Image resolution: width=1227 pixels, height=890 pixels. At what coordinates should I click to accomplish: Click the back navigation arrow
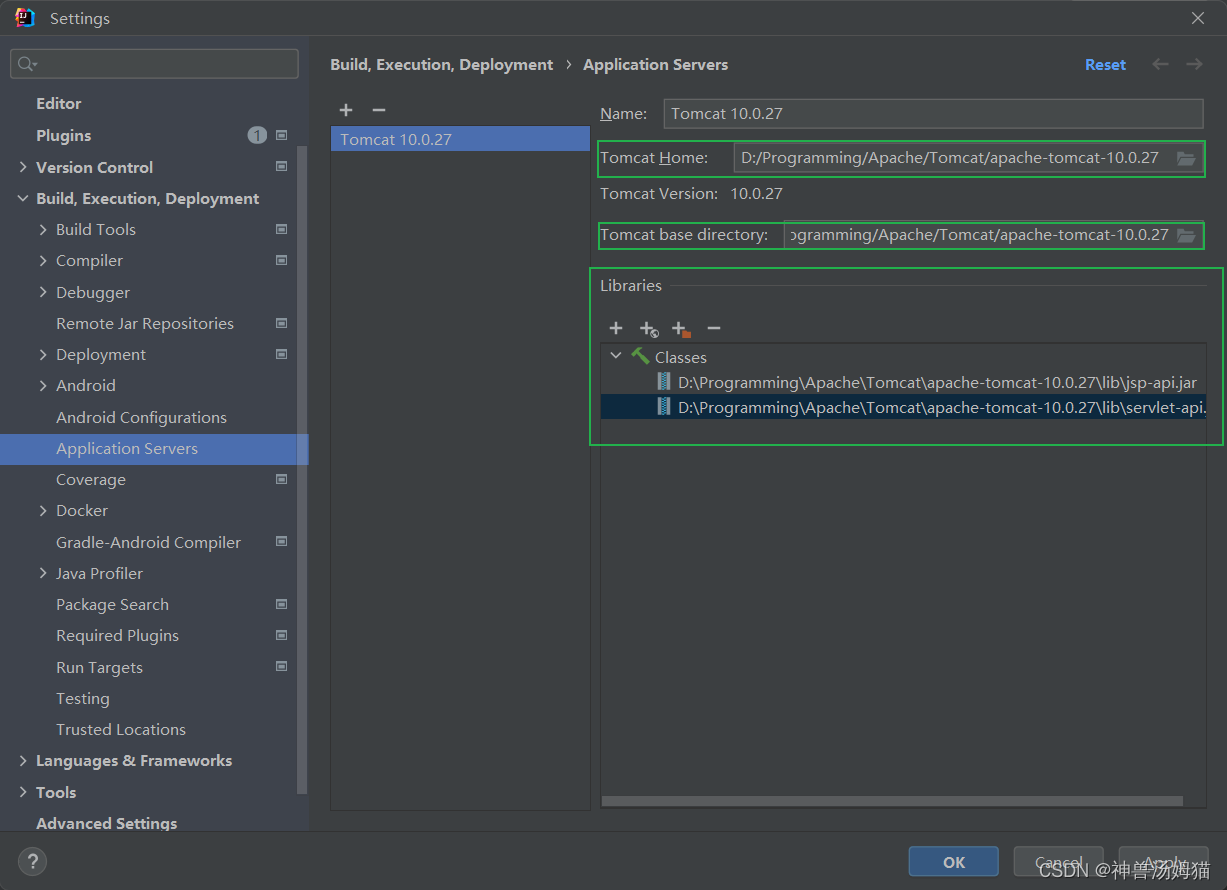click(x=1160, y=64)
